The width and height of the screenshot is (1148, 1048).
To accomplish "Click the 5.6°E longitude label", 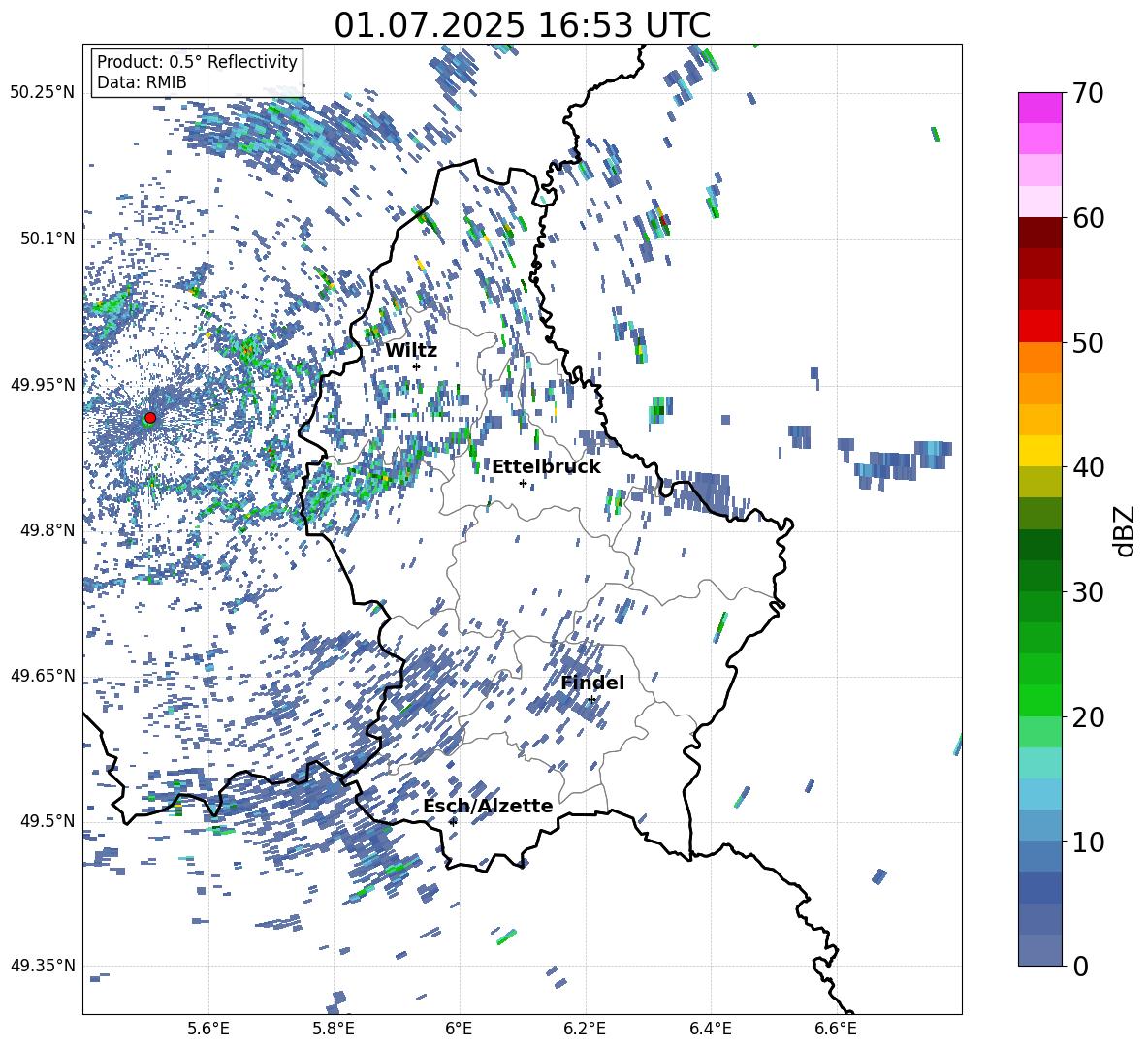I will tap(208, 1029).
